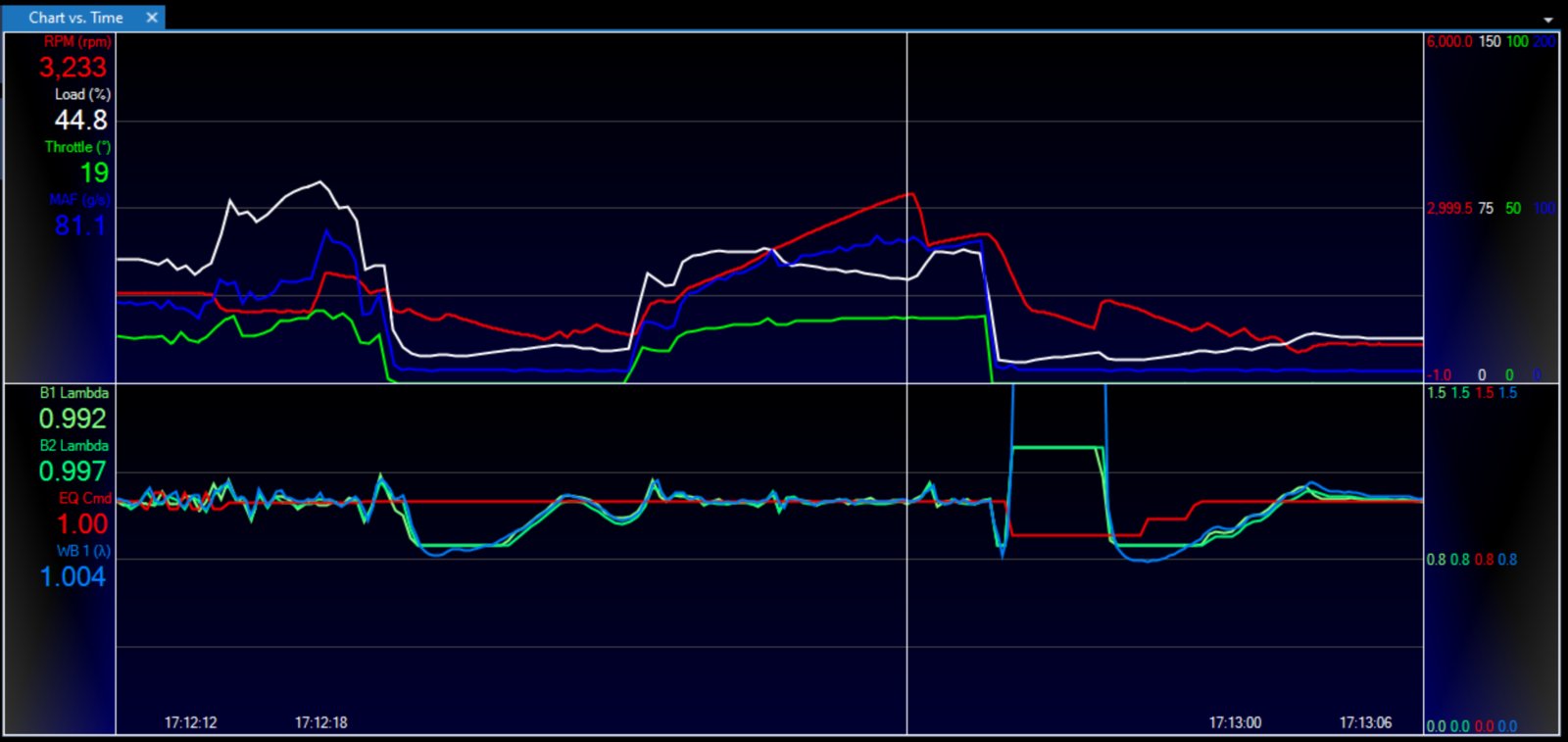Click the 17:12:18 time axis label
Image resolution: width=1568 pixels, height=742 pixels.
coord(320,722)
